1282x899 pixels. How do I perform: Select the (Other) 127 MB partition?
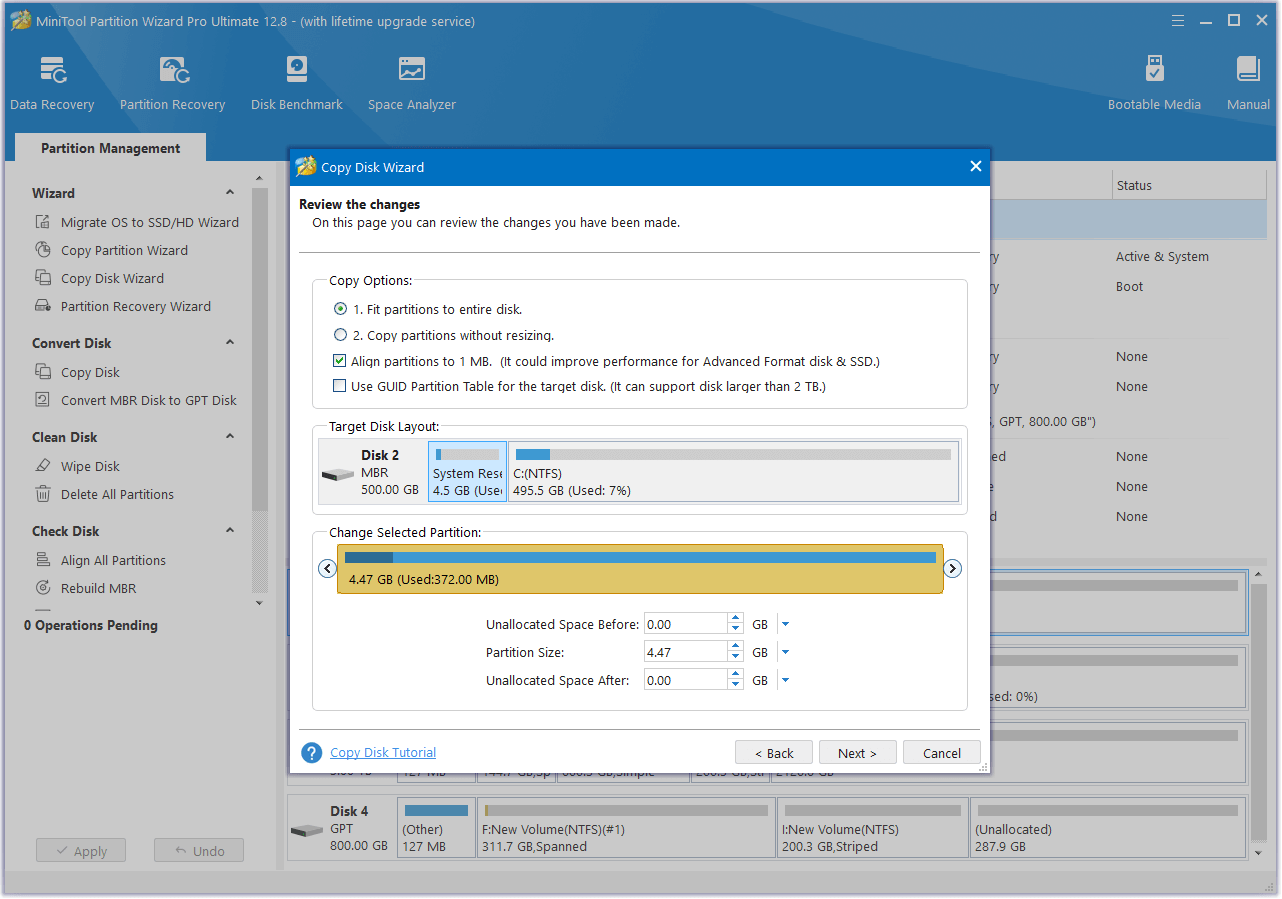436,827
